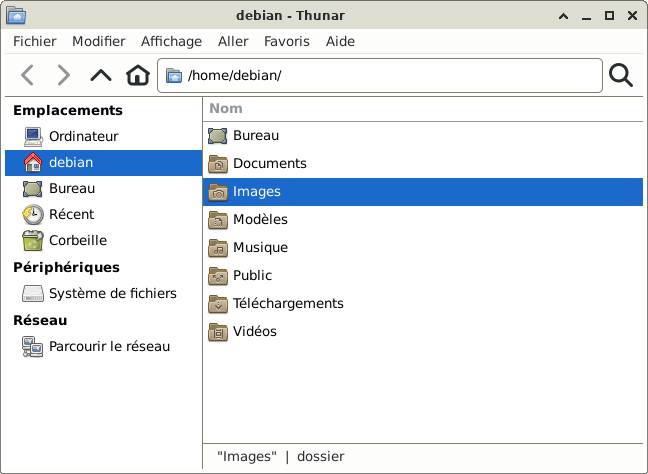Click the debian home icon in sidebar
648x474 pixels.
pos(33,162)
